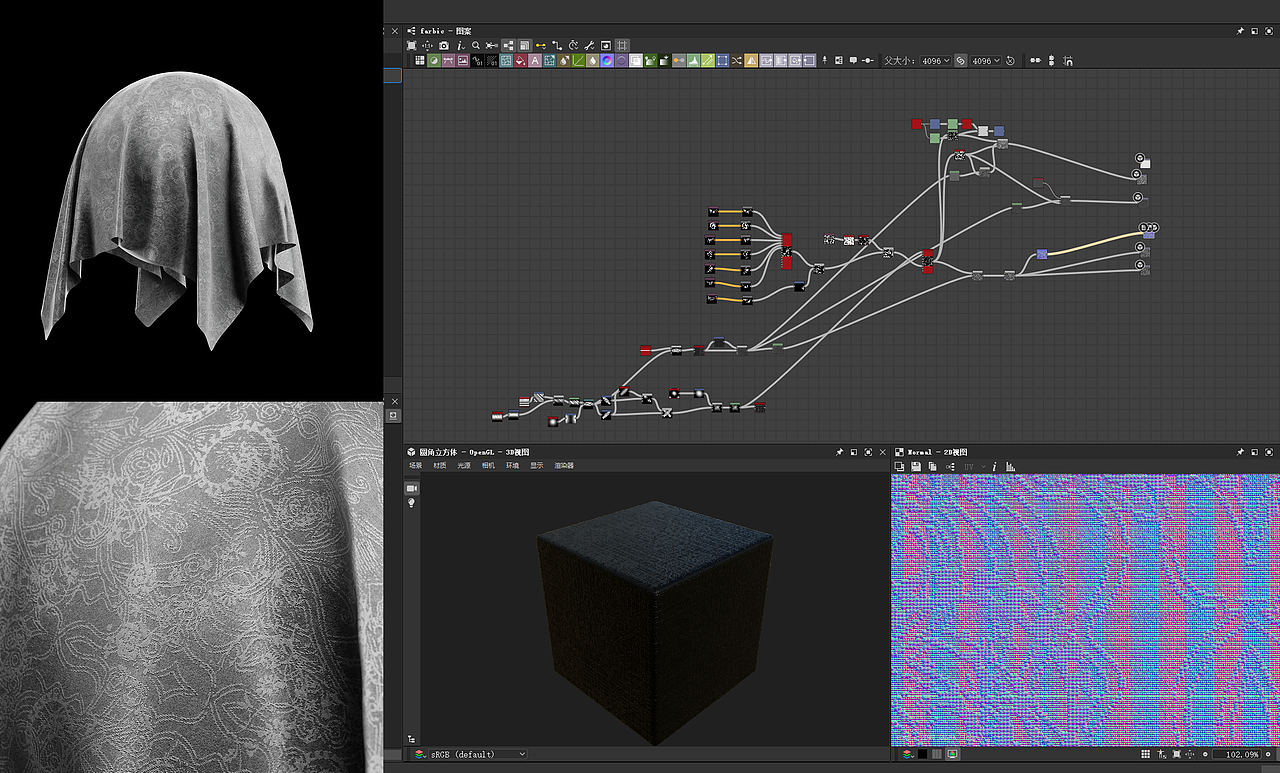
Task: Click the pixel grid icon in 2D view footer
Action: (1146, 754)
